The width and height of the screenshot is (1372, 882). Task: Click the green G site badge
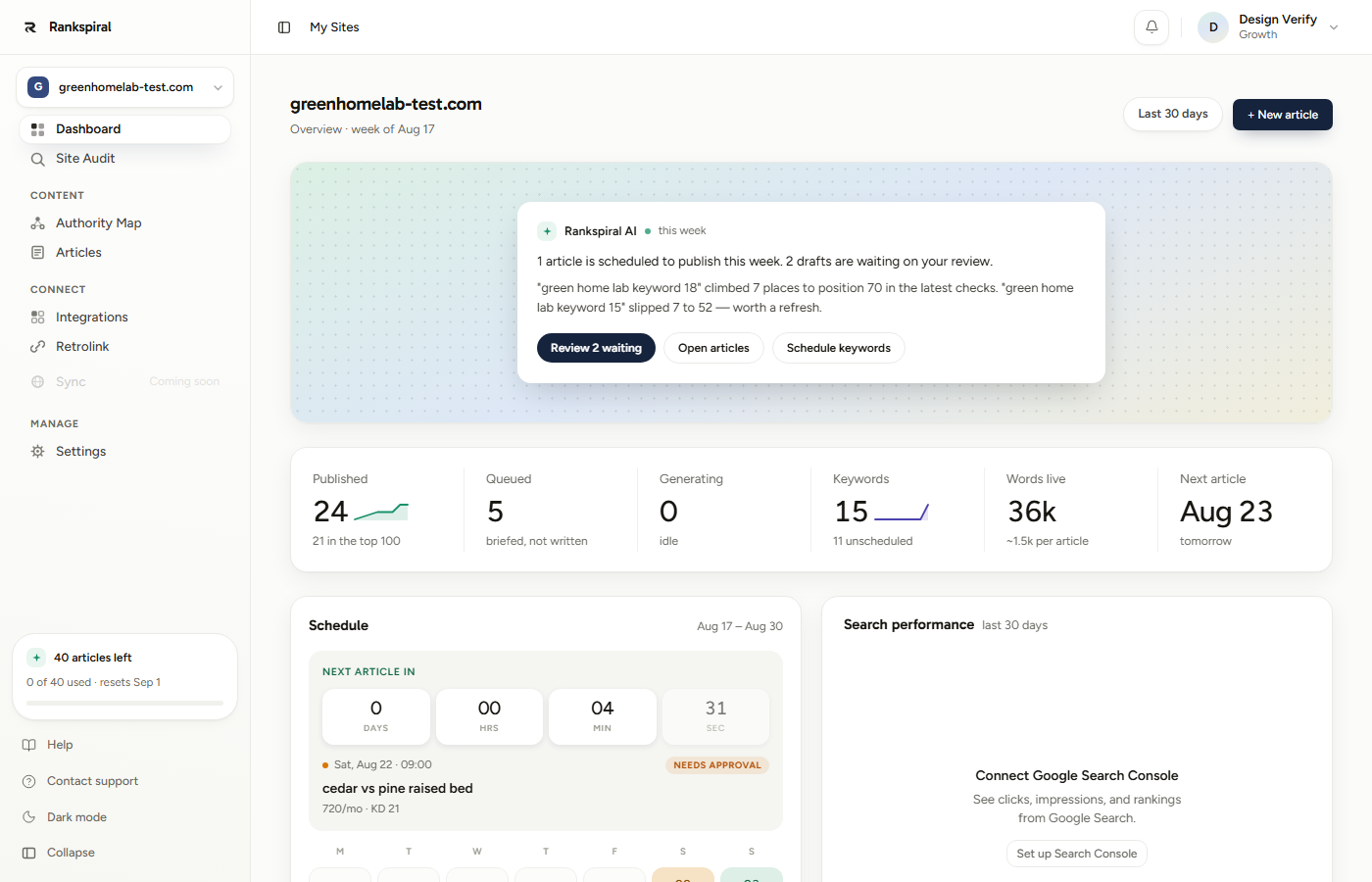38,87
